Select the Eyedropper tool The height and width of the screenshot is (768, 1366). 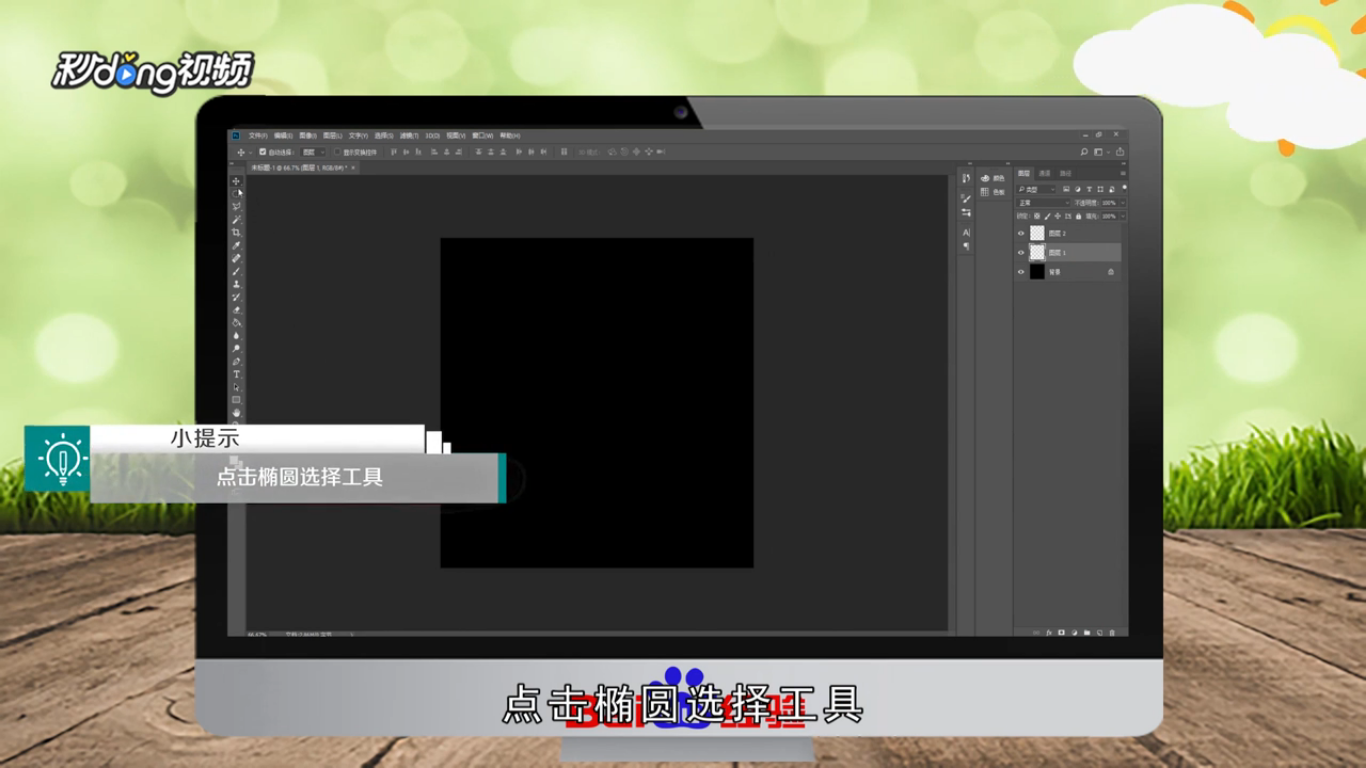236,245
